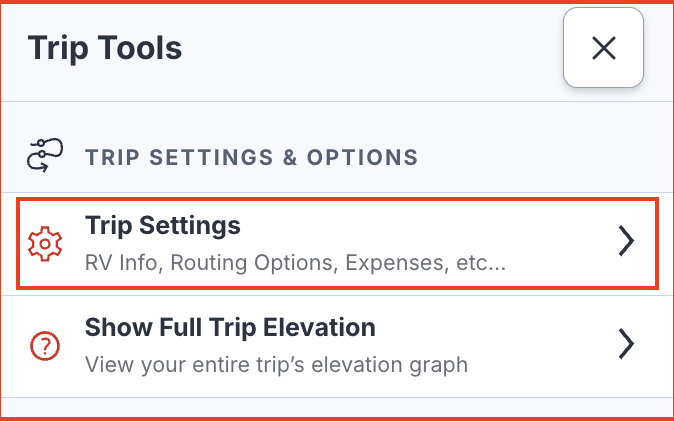Click the word Elevation in row title

pos(319,327)
